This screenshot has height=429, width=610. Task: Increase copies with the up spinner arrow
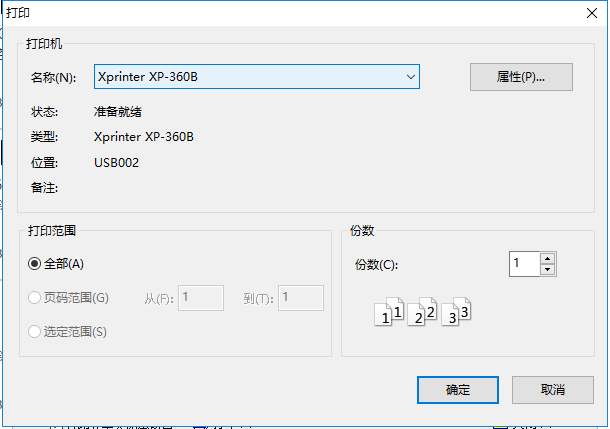pos(548,258)
